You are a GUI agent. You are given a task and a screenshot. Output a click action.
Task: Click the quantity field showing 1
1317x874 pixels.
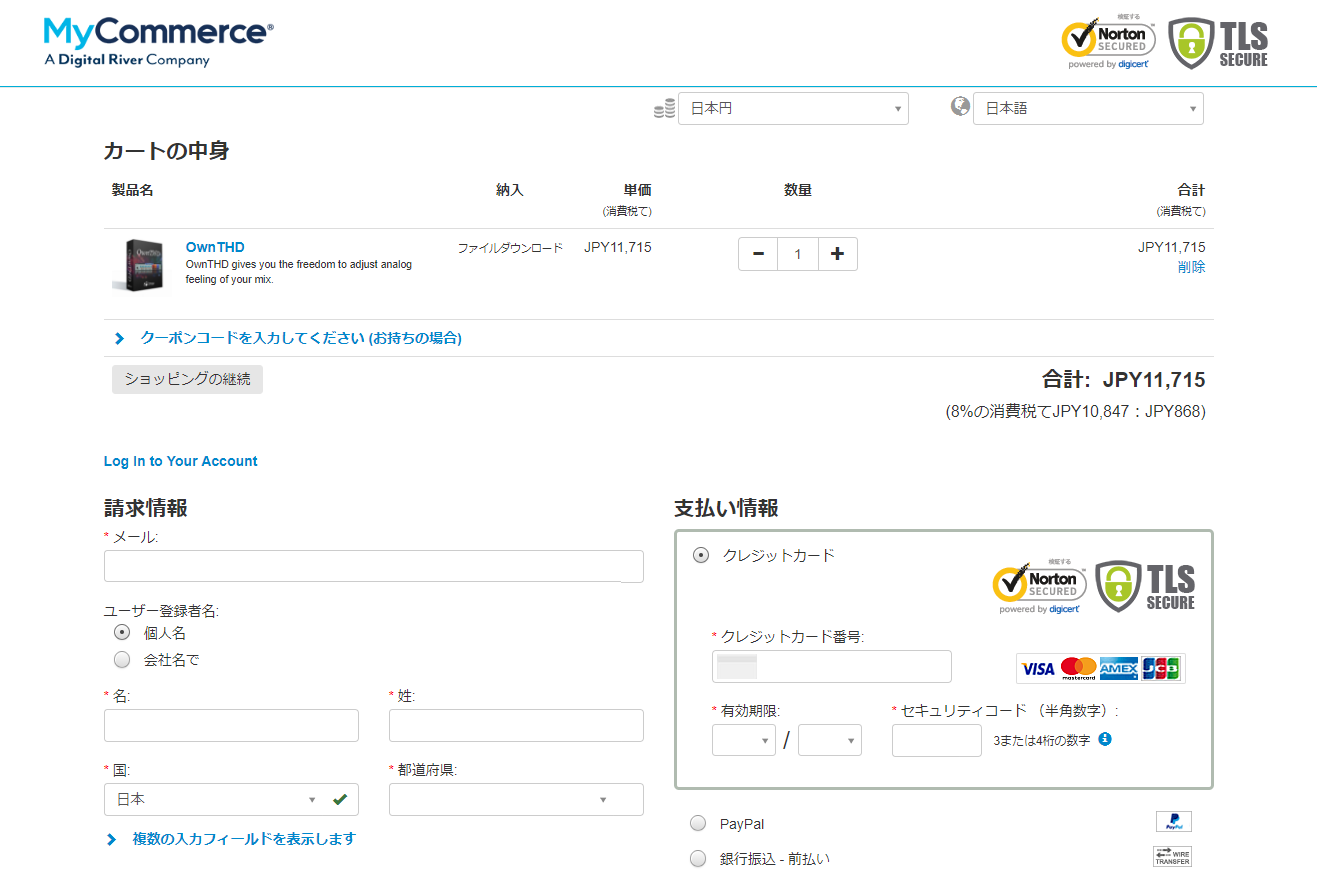coord(798,254)
